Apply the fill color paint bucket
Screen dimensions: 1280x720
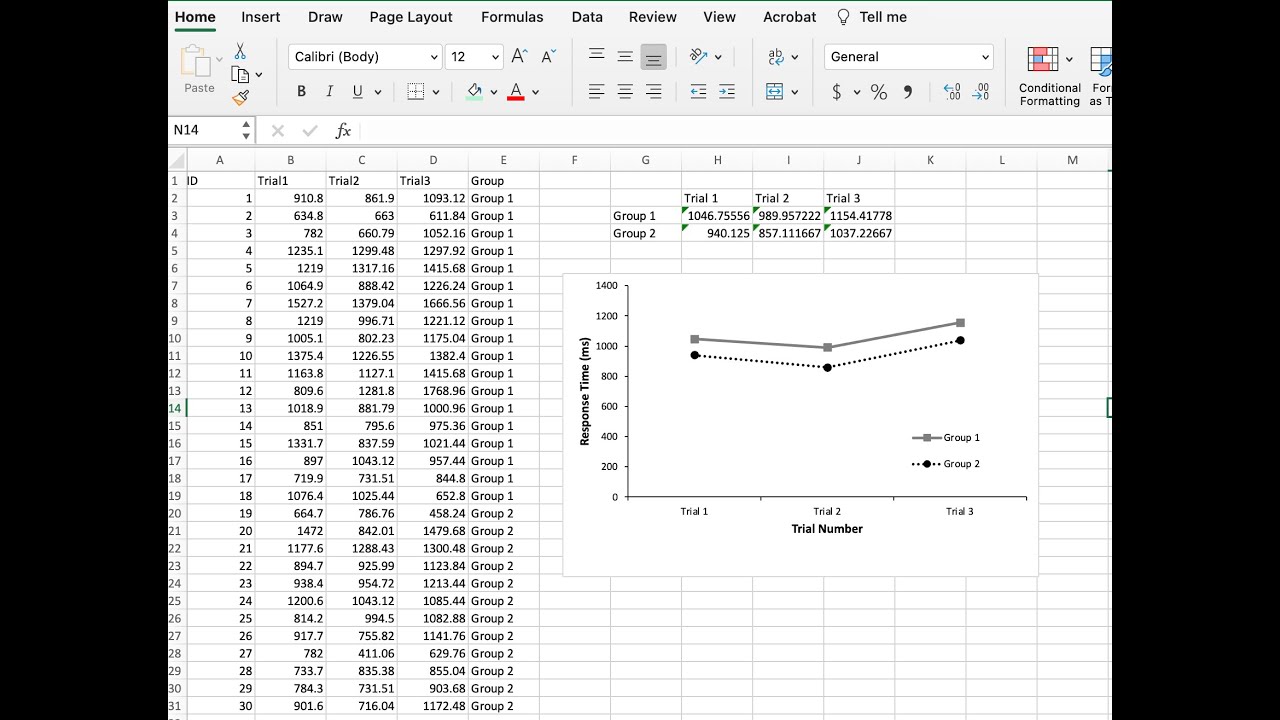475,92
